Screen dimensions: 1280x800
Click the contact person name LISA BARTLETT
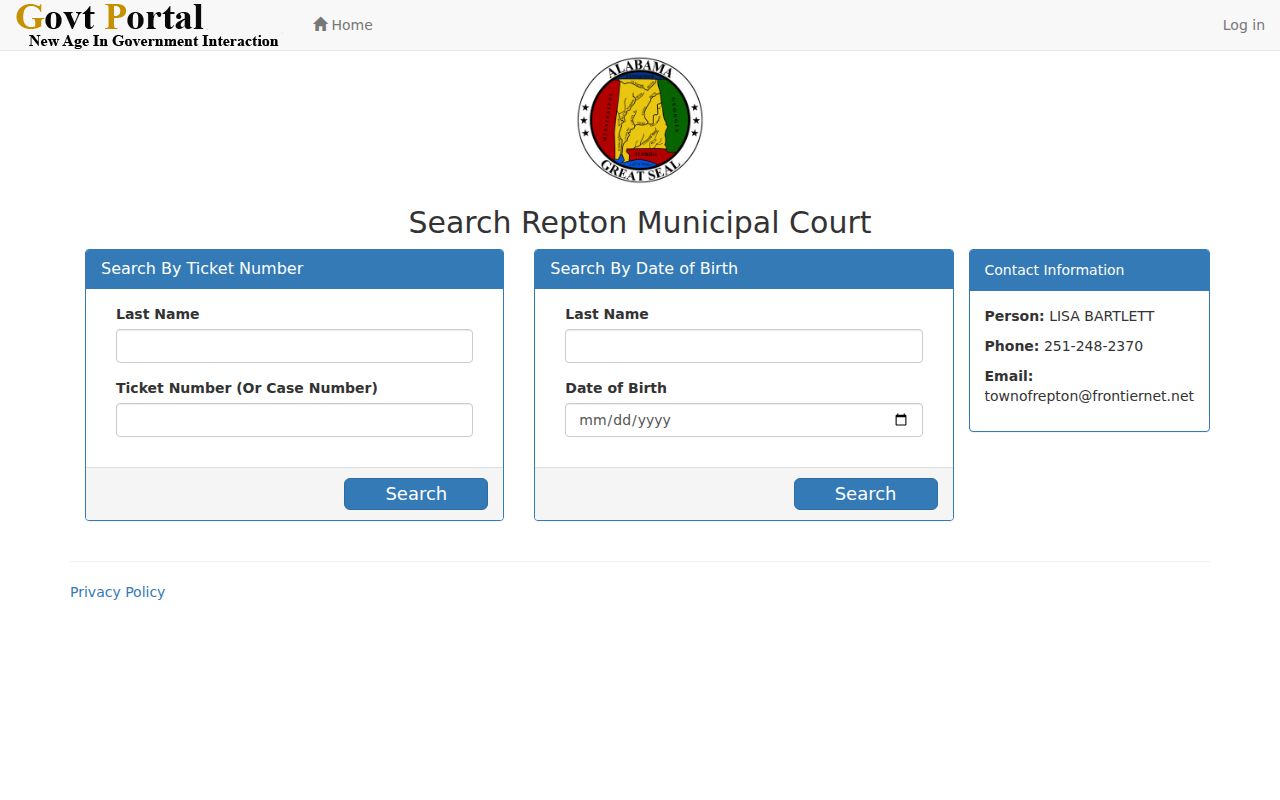[1101, 316]
